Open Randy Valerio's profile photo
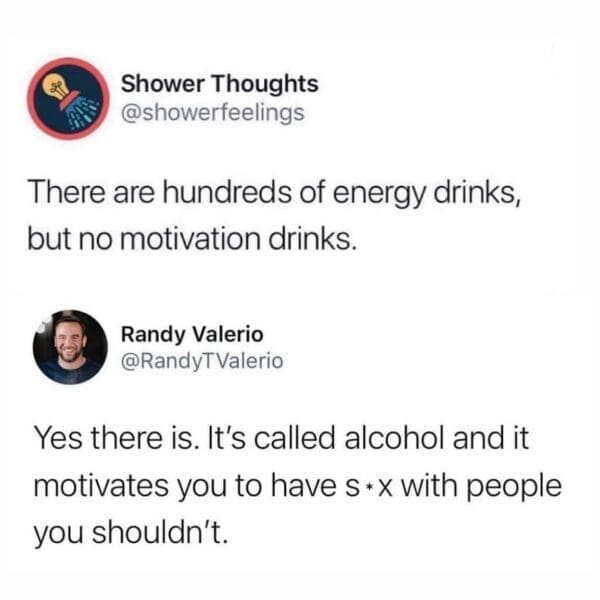Viewport: 600px width, 600px height. 70,347
